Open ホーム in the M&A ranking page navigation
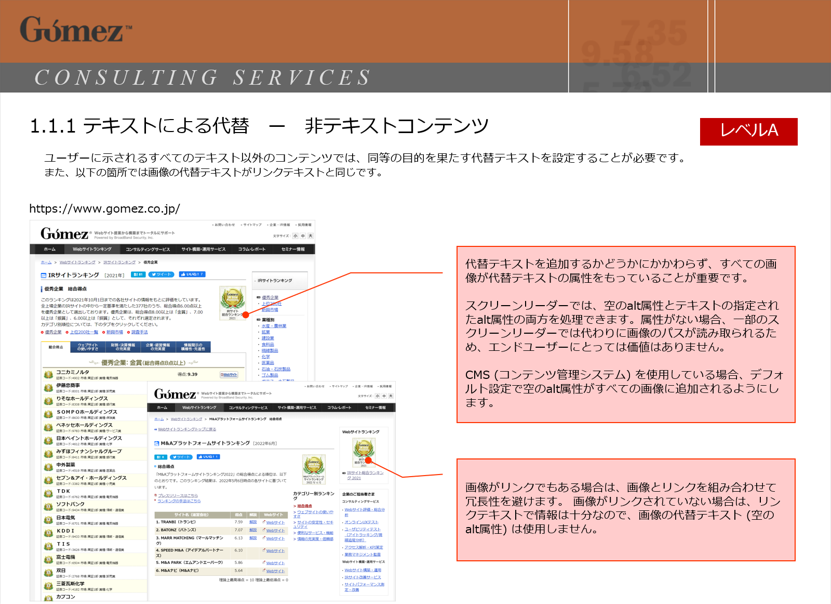Screen dimensions: 831x604 tap(162, 407)
